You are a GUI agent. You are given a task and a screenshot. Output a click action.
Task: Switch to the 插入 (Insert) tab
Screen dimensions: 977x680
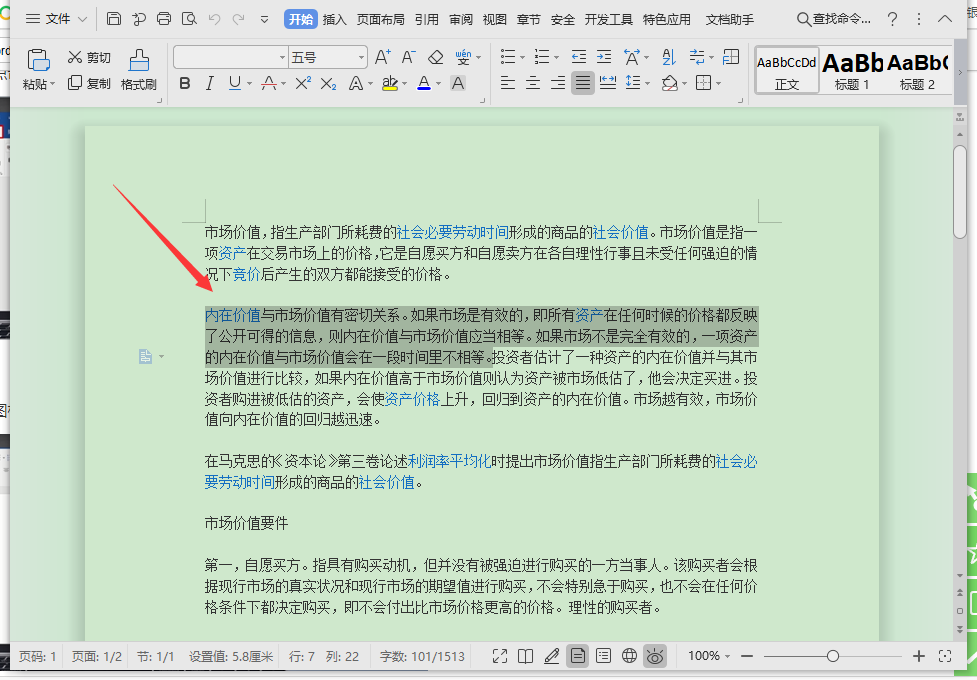coord(334,19)
